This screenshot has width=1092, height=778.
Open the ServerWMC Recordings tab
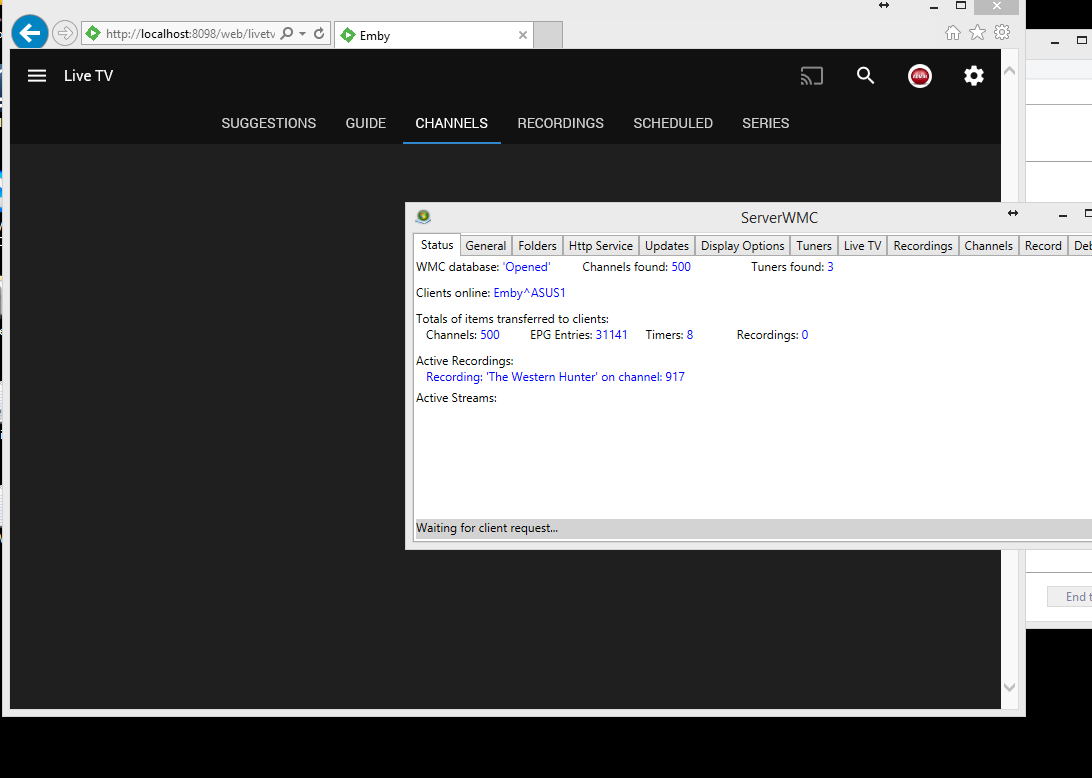coord(923,246)
